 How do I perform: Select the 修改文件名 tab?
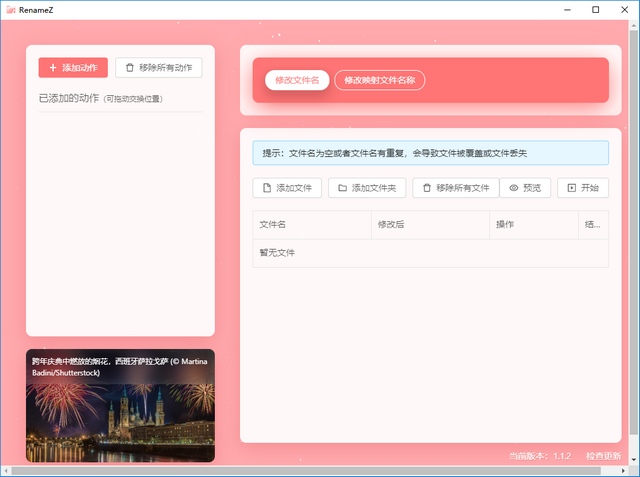pyautogui.click(x=297, y=80)
